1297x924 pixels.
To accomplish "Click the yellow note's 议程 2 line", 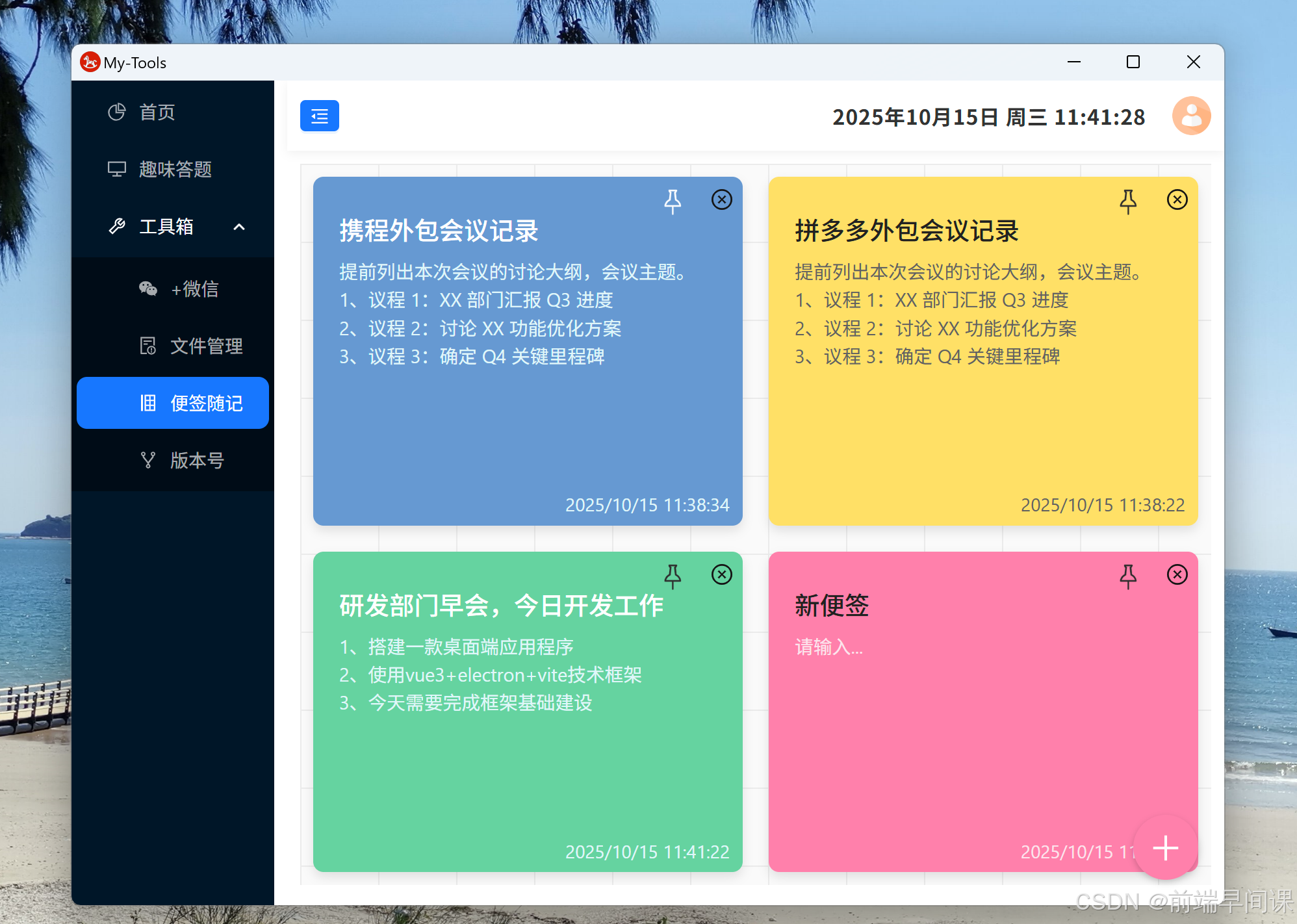I will click(x=936, y=329).
